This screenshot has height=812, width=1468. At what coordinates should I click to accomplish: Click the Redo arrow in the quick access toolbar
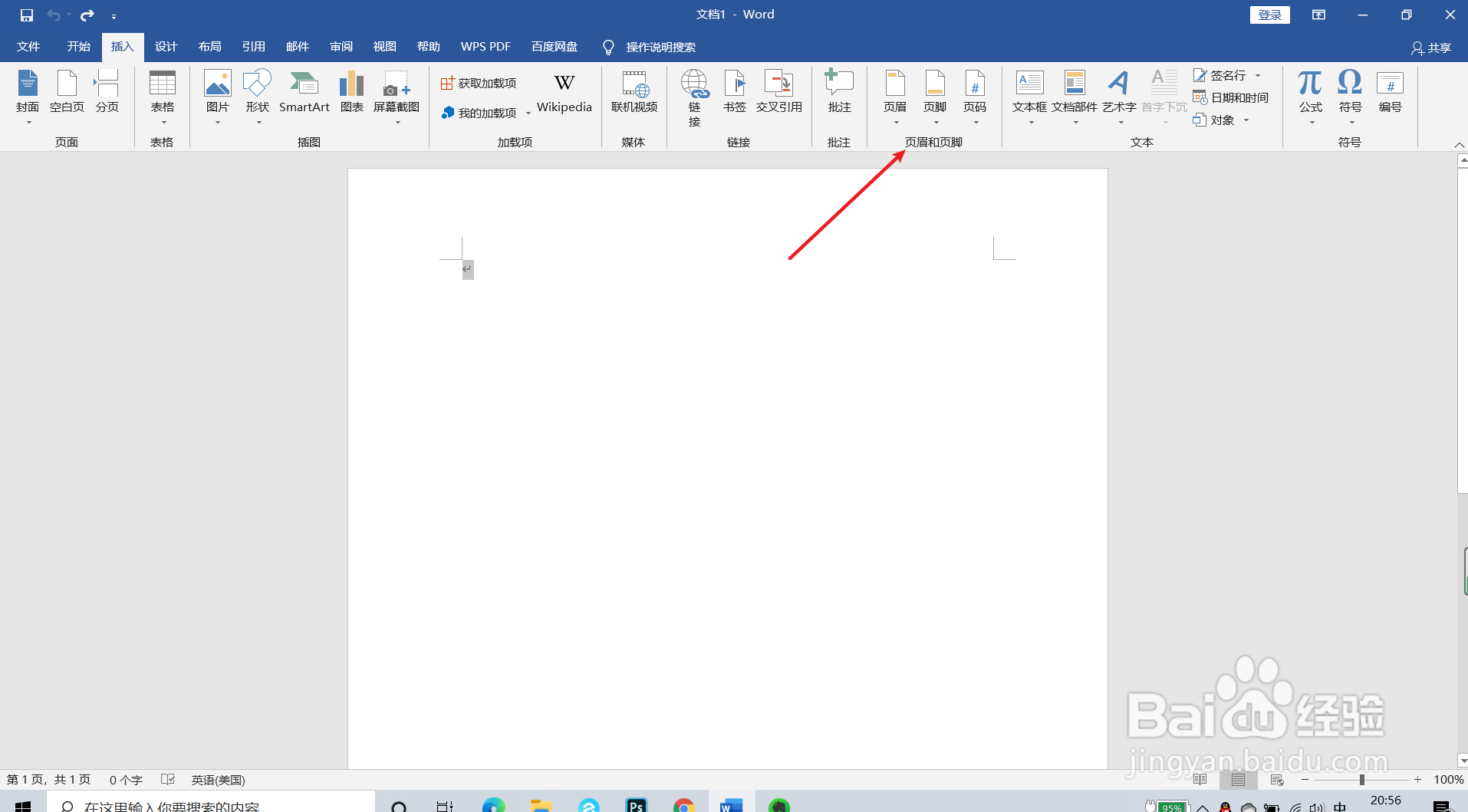tap(87, 15)
